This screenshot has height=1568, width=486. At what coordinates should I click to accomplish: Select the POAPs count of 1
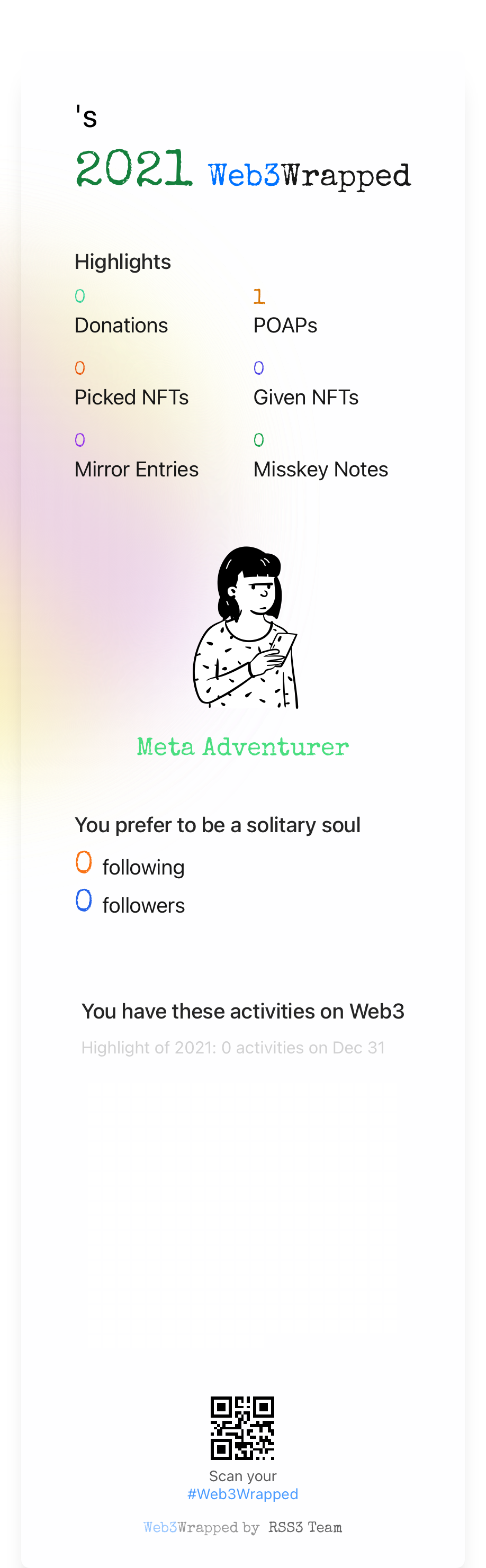(x=259, y=296)
